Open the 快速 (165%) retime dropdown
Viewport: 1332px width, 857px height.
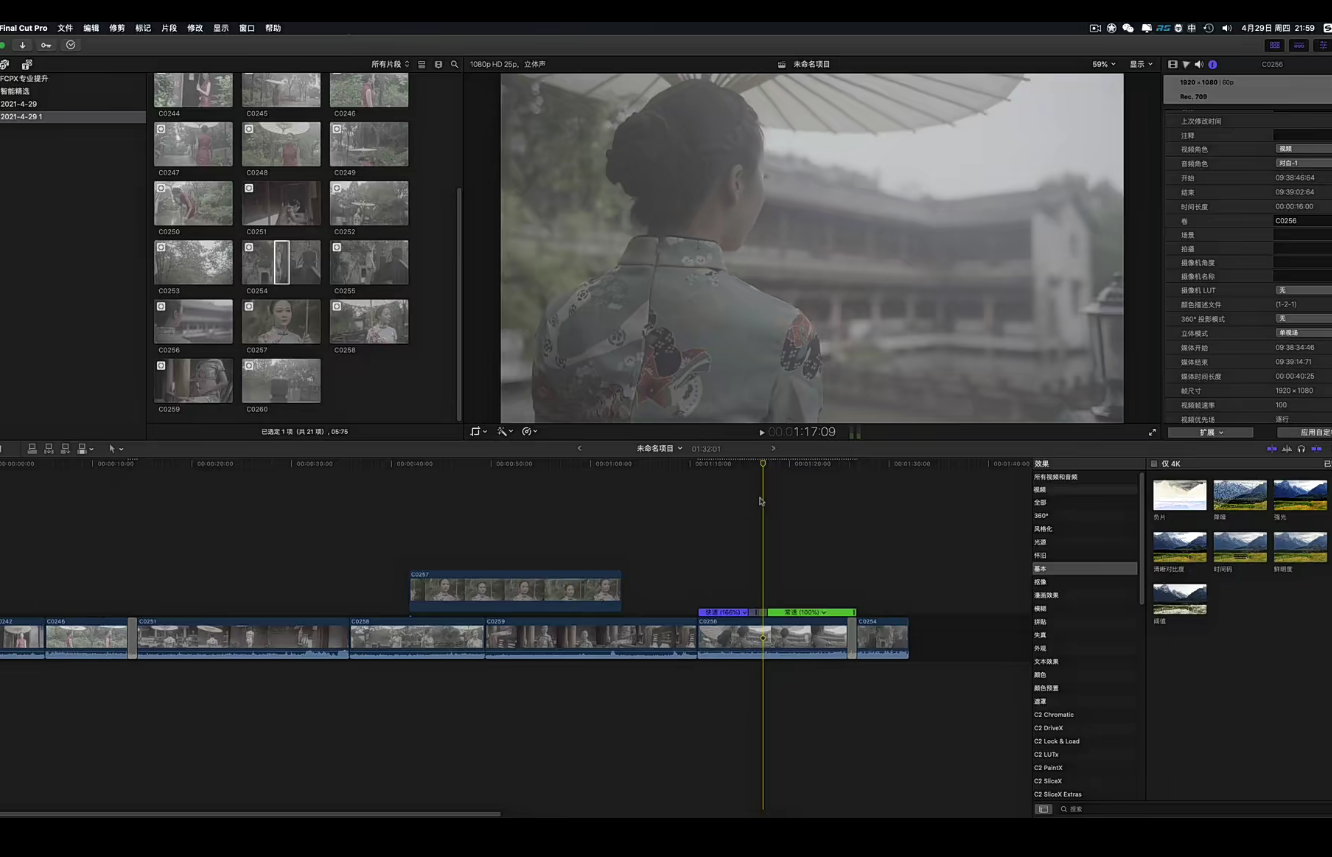723,612
